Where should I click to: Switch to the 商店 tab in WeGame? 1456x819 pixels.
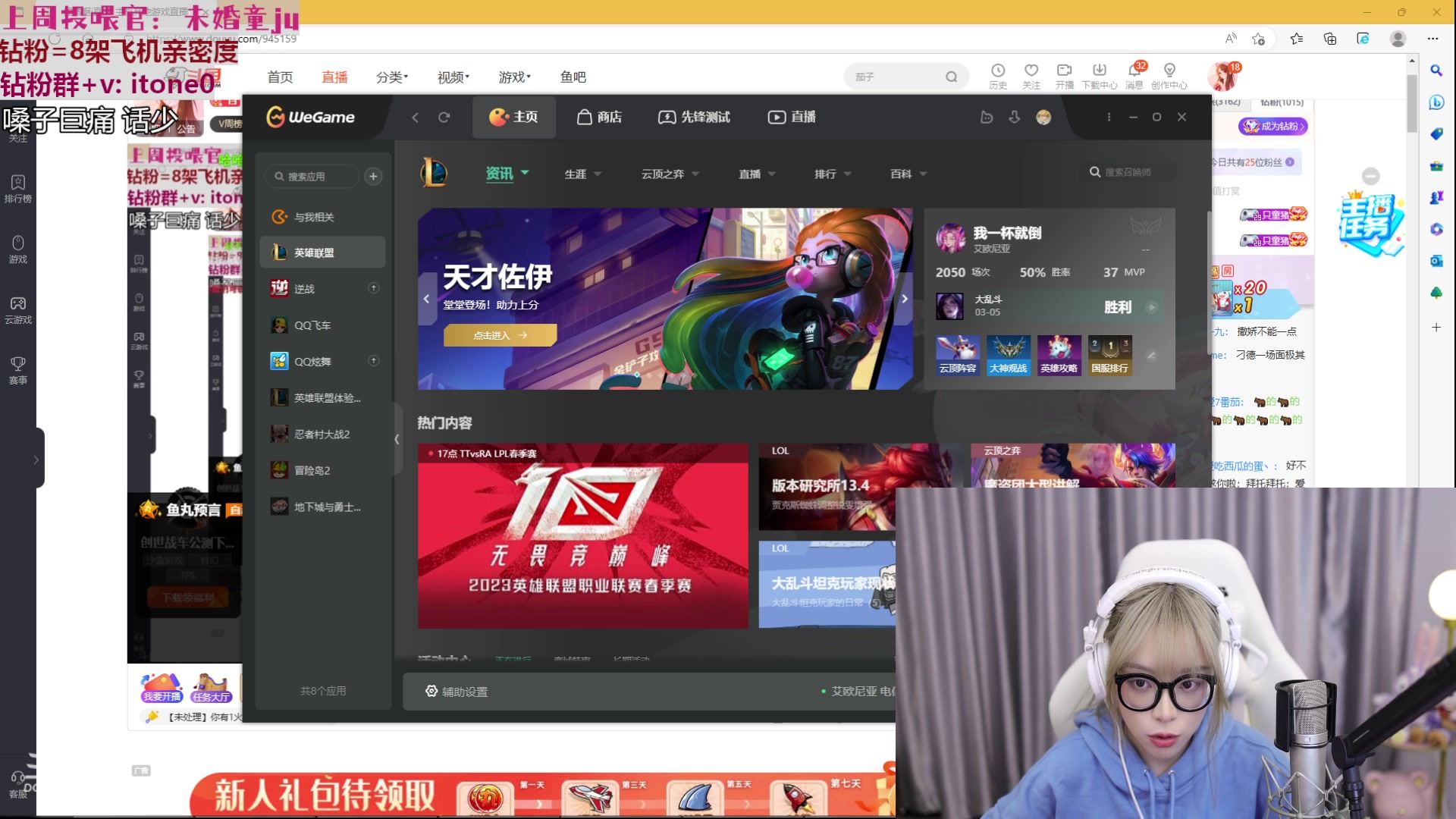tap(599, 117)
